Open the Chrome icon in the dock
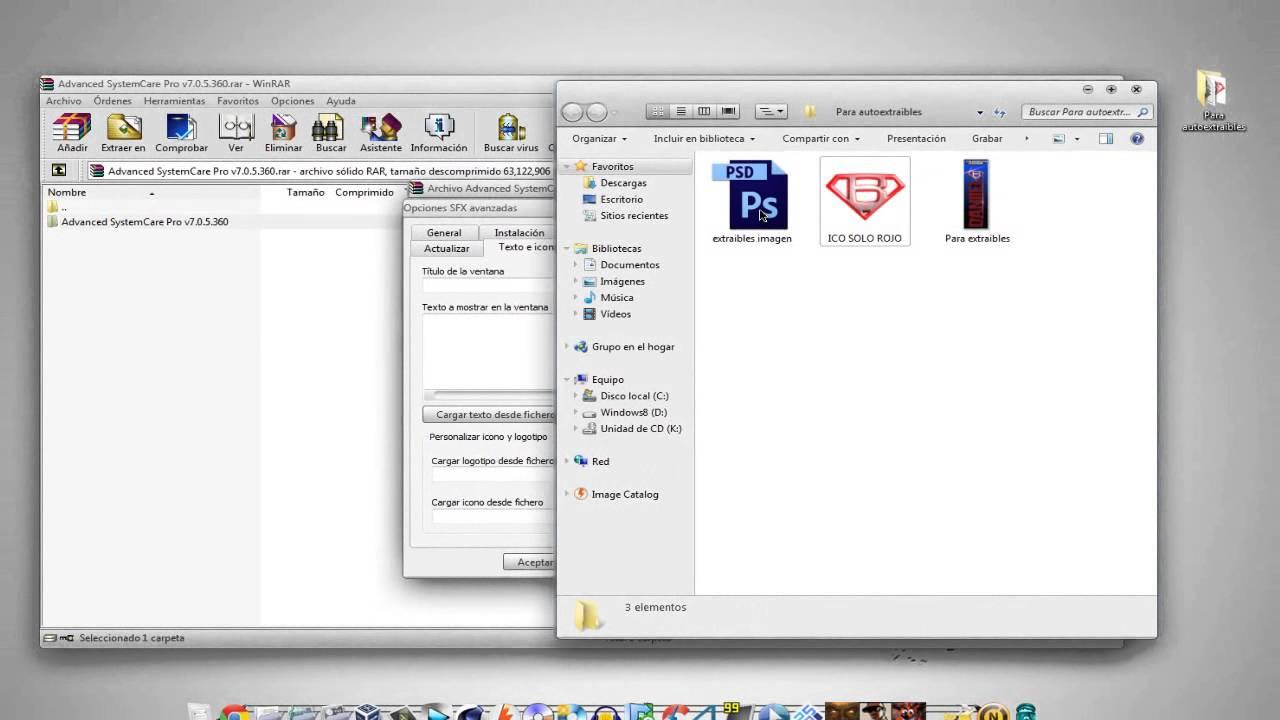Viewport: 1280px width, 720px height. (234, 712)
